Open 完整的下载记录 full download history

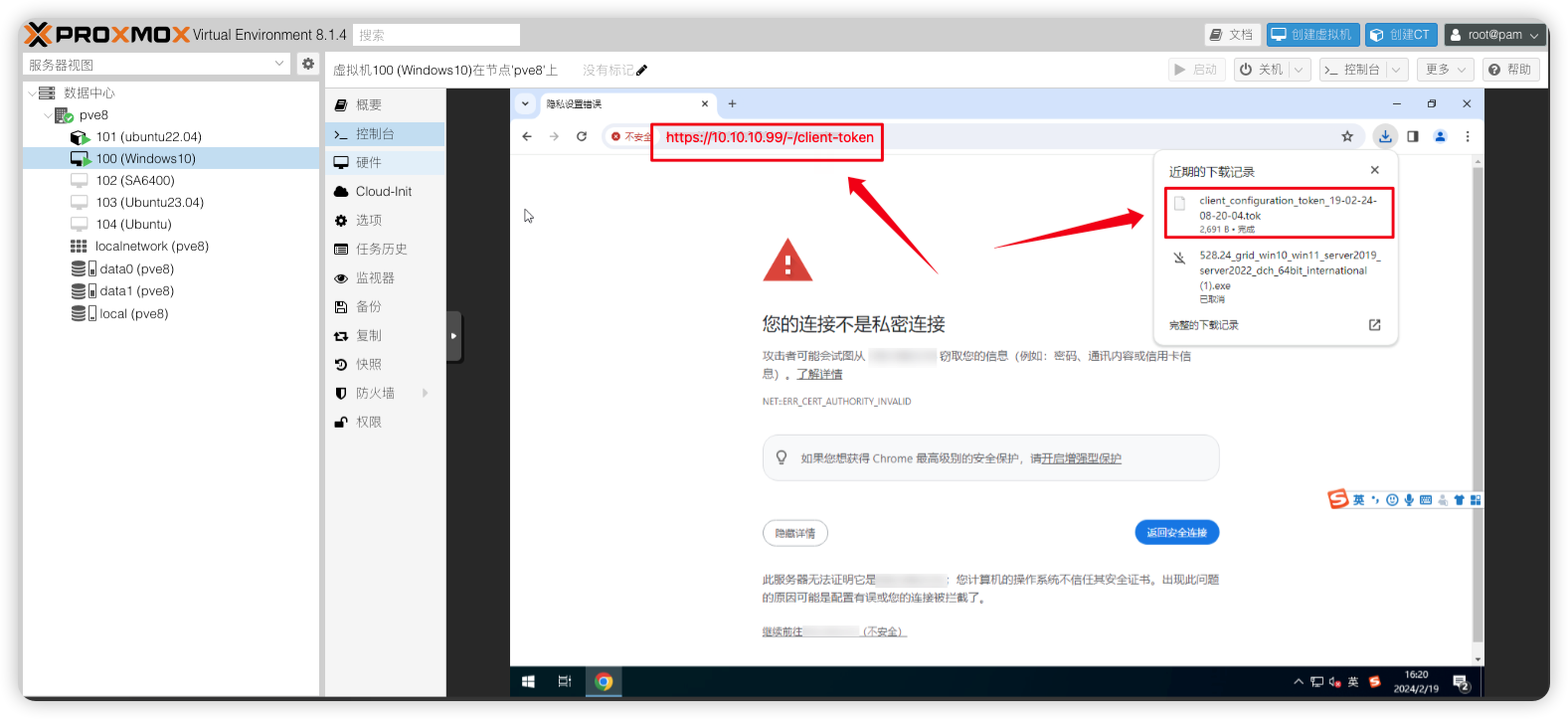[1276, 325]
